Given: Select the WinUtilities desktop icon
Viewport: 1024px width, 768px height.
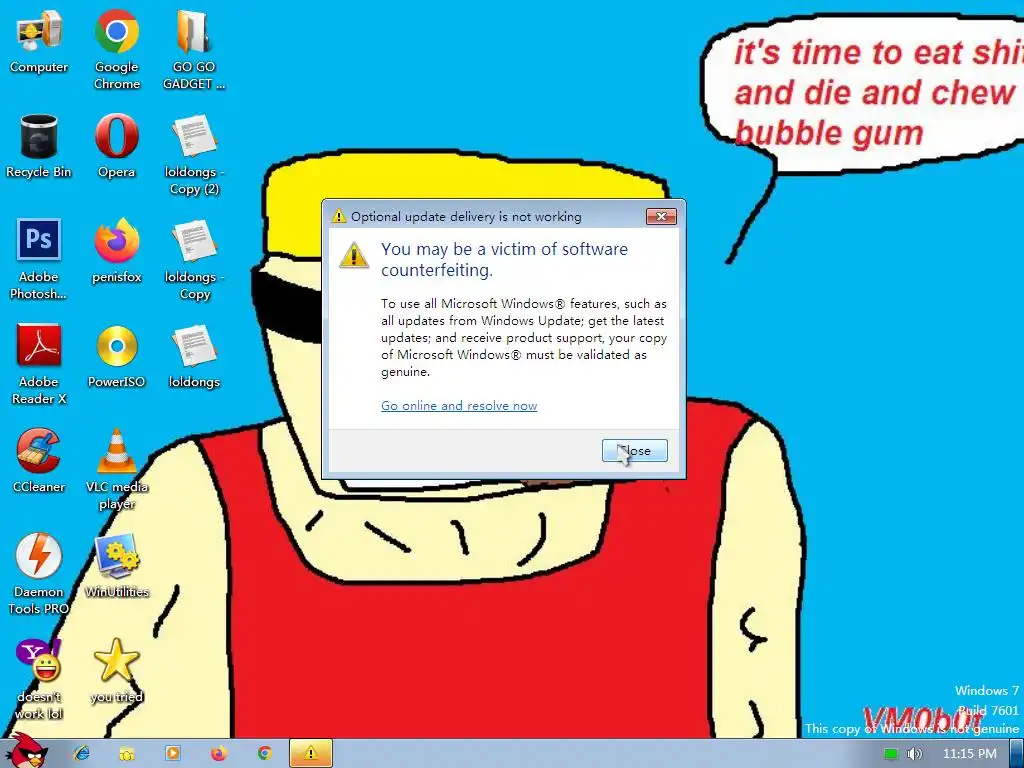Looking at the screenshot, I should [116, 566].
